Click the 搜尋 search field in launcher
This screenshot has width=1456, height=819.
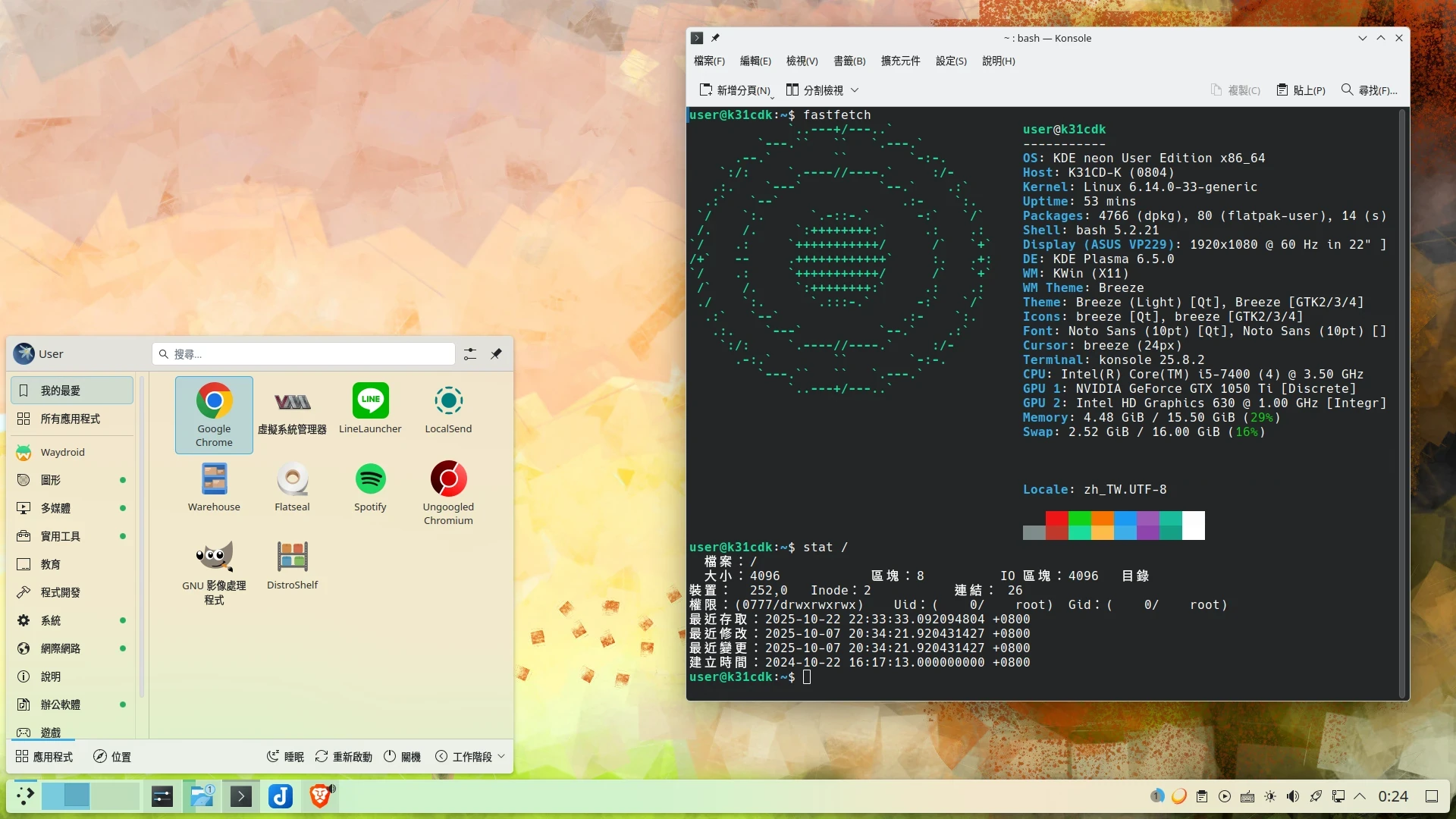[x=303, y=354]
